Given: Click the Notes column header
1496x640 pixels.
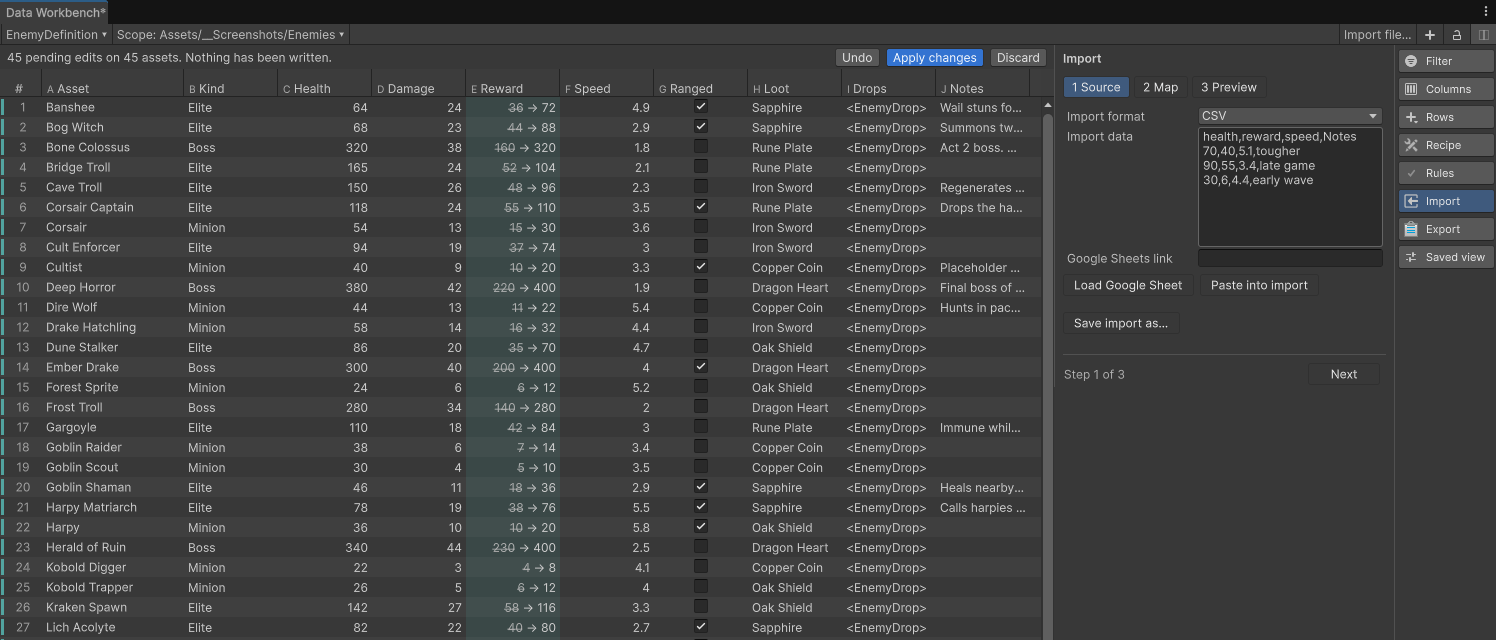Looking at the screenshot, I should pos(982,88).
